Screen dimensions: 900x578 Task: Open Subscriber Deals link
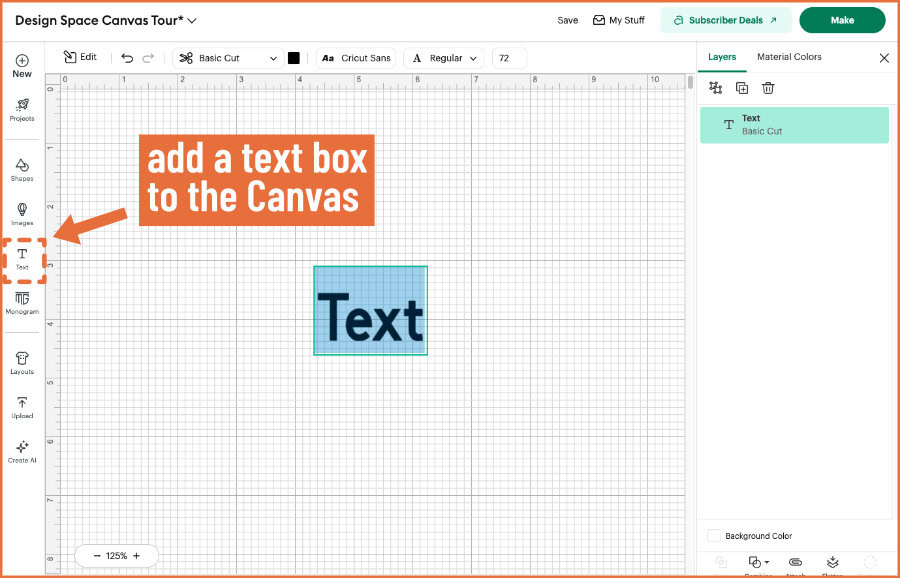pyautogui.click(x=726, y=20)
